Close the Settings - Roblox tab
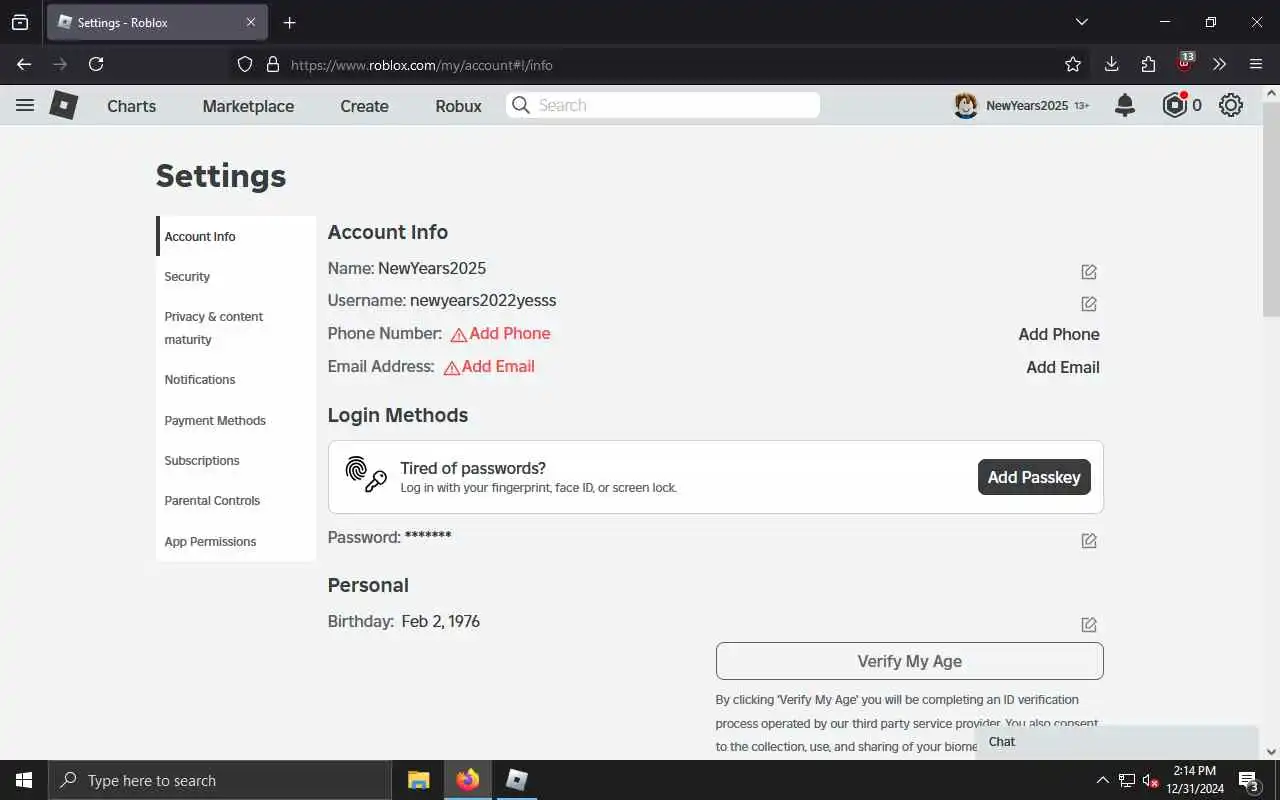The image size is (1280, 800). pyautogui.click(x=251, y=22)
